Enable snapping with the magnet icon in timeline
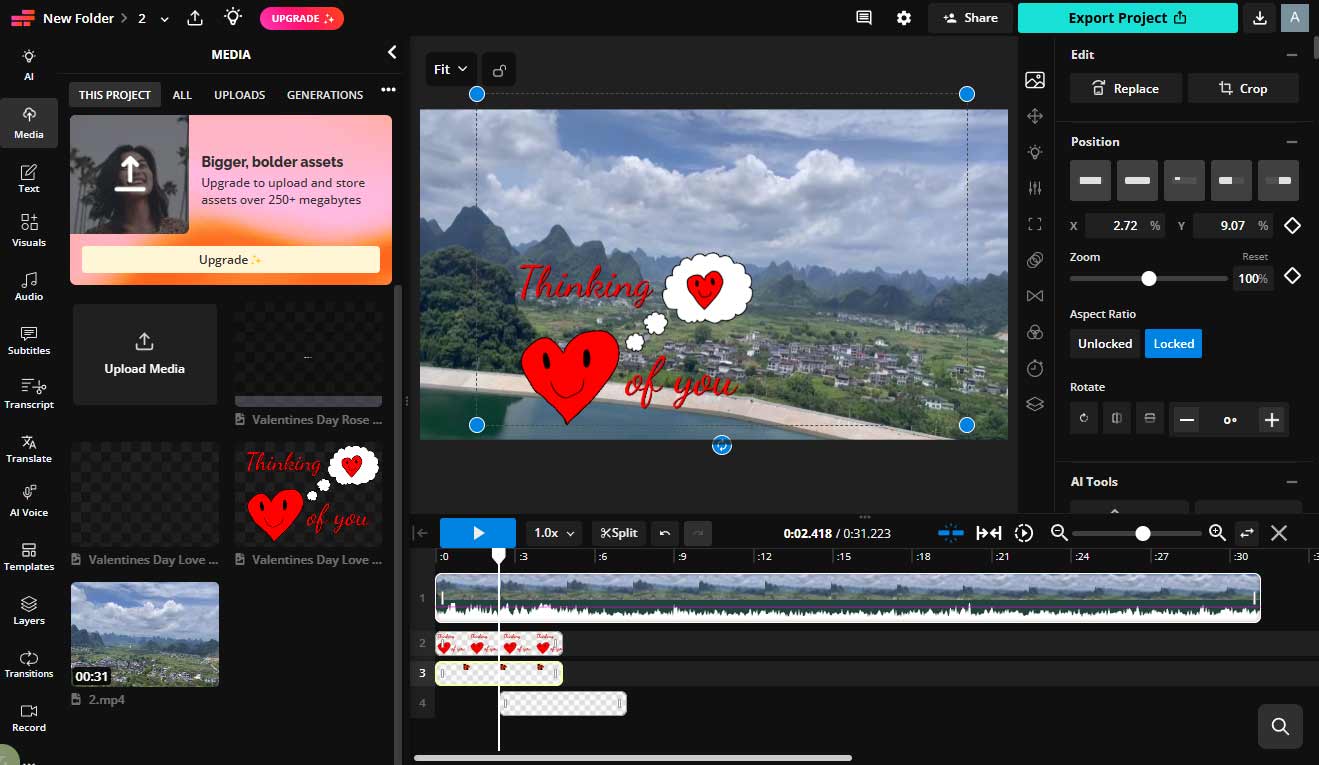The height and width of the screenshot is (765, 1319). (950, 533)
